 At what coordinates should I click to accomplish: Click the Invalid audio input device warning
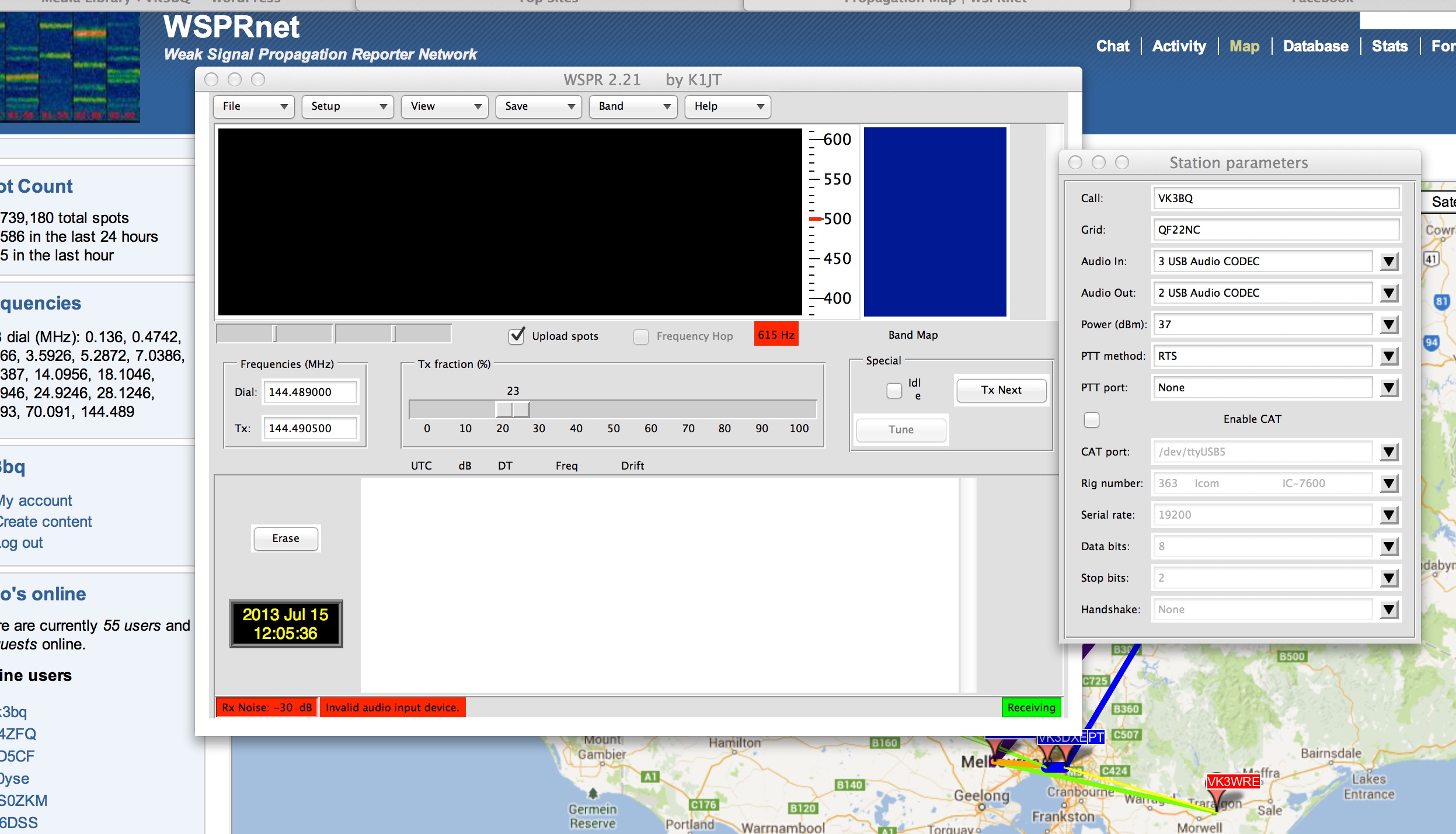coord(392,707)
